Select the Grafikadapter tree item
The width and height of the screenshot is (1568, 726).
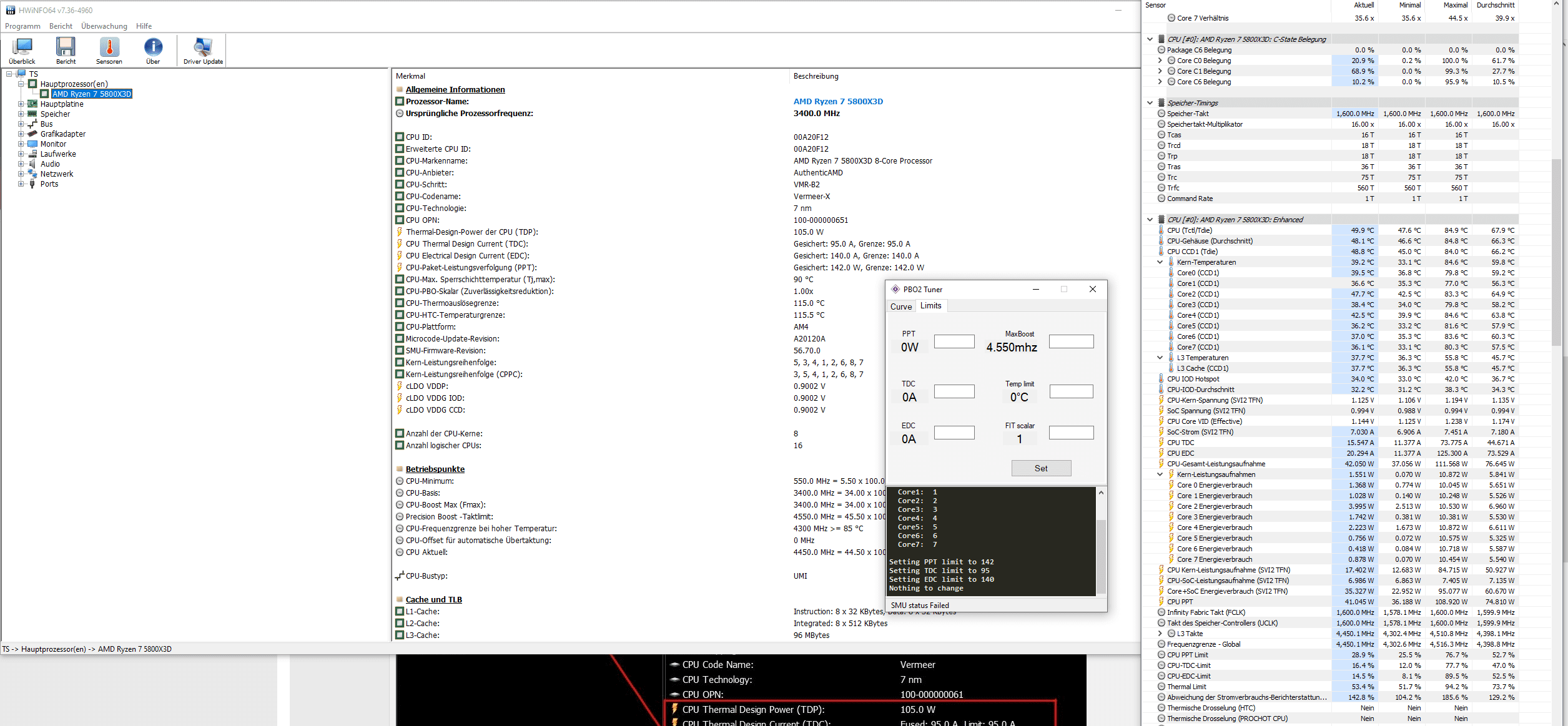pos(63,134)
